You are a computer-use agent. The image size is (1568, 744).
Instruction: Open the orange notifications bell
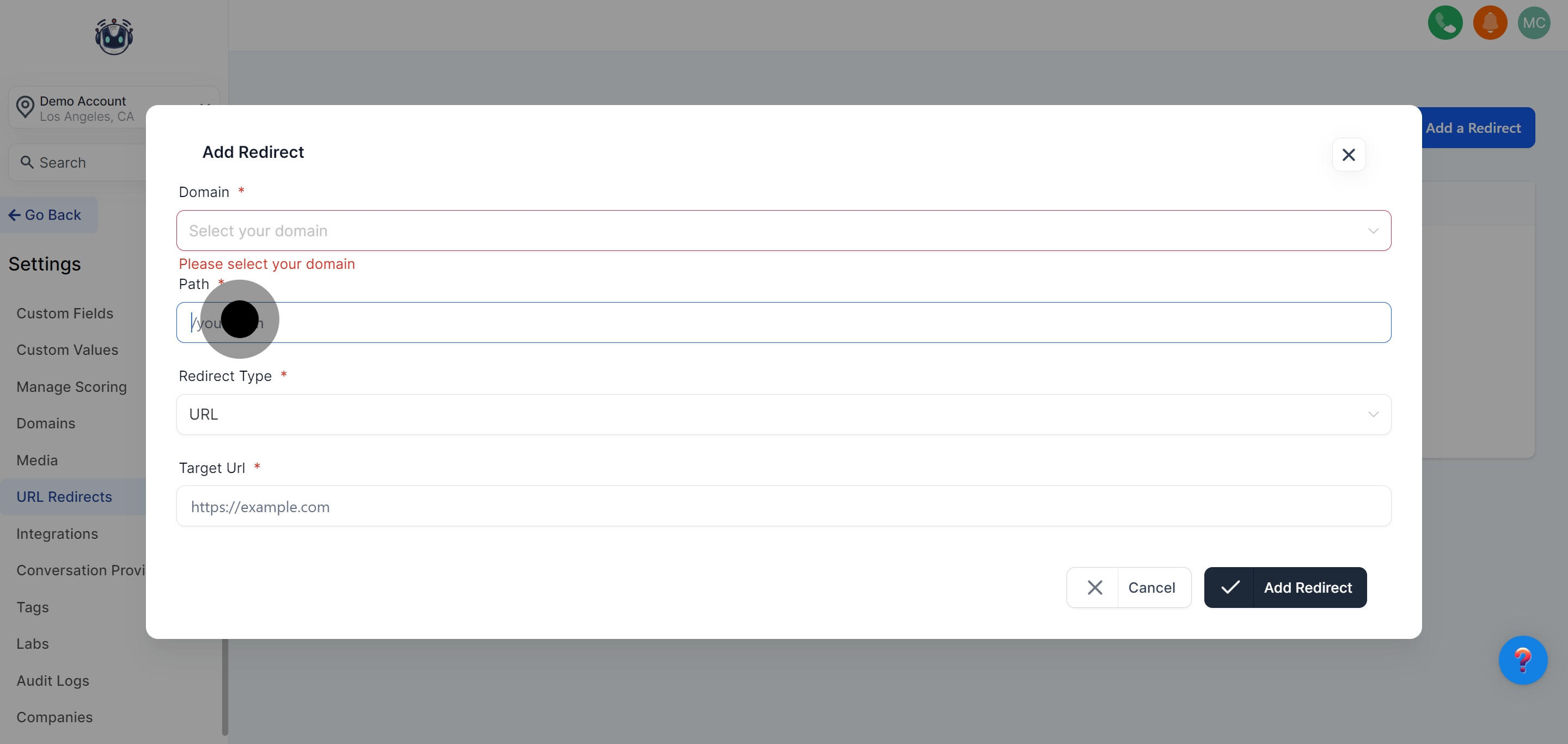coord(1490,23)
